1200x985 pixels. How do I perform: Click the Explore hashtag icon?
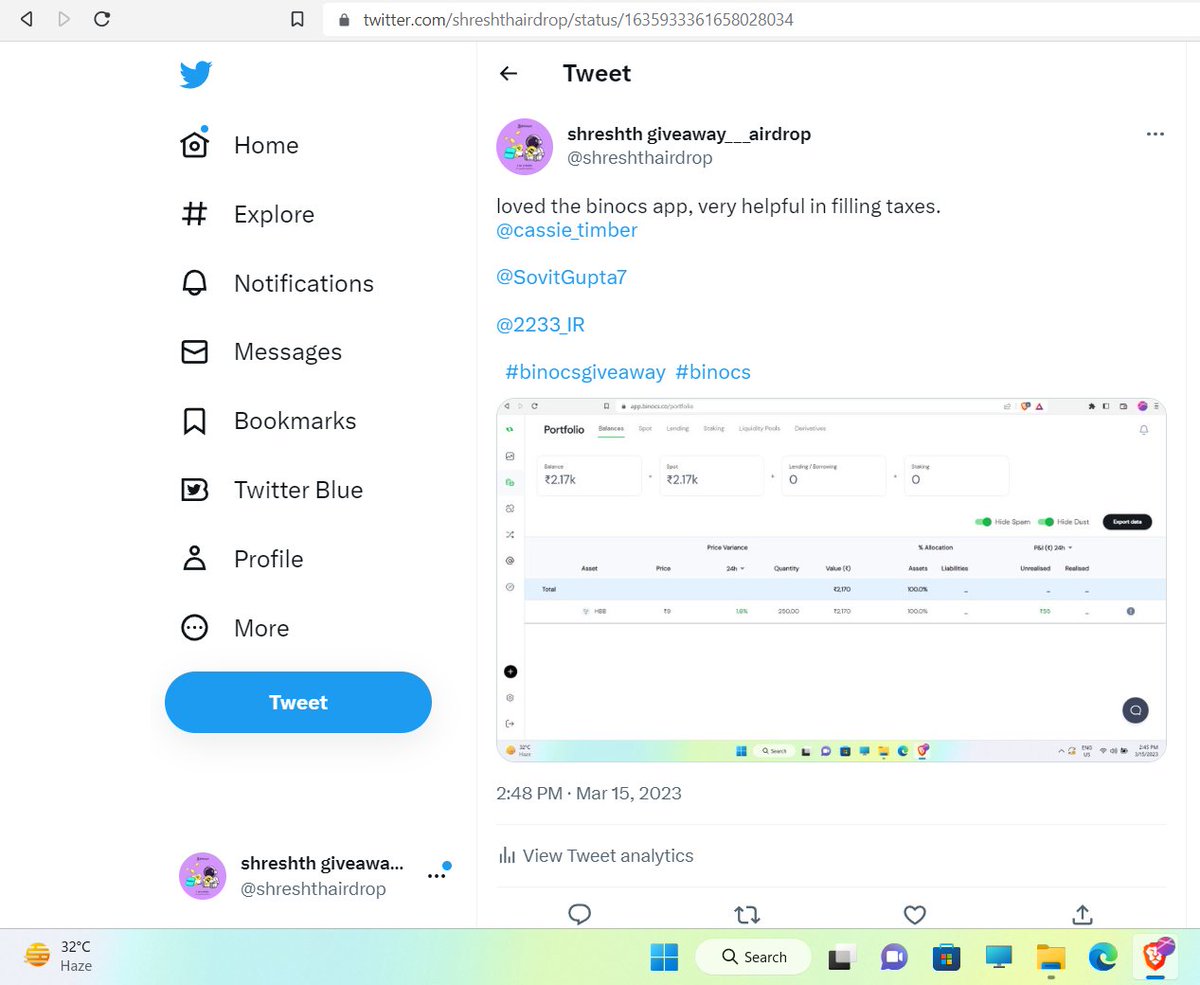pos(194,214)
